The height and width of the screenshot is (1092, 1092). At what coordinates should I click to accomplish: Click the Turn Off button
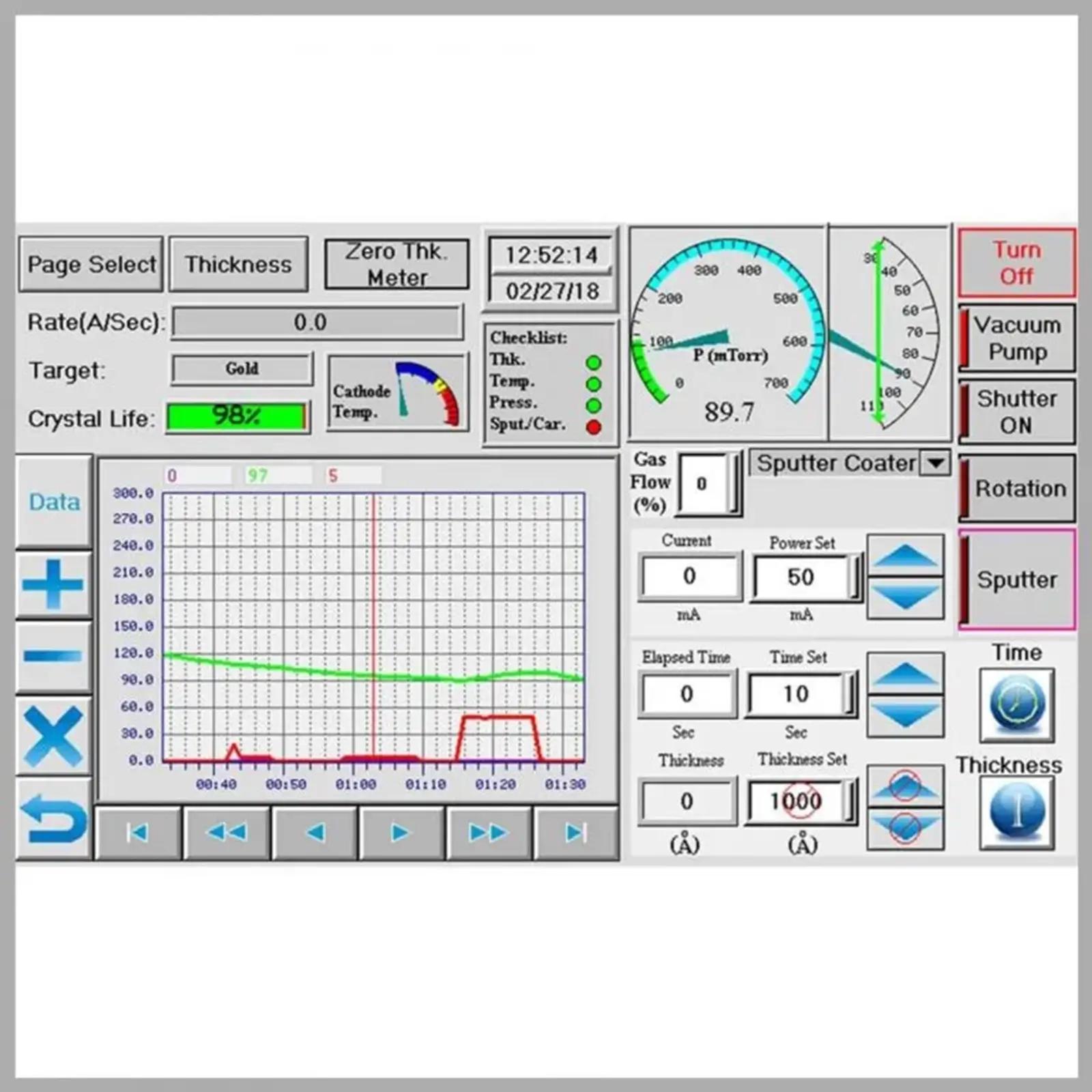pos(1017,263)
